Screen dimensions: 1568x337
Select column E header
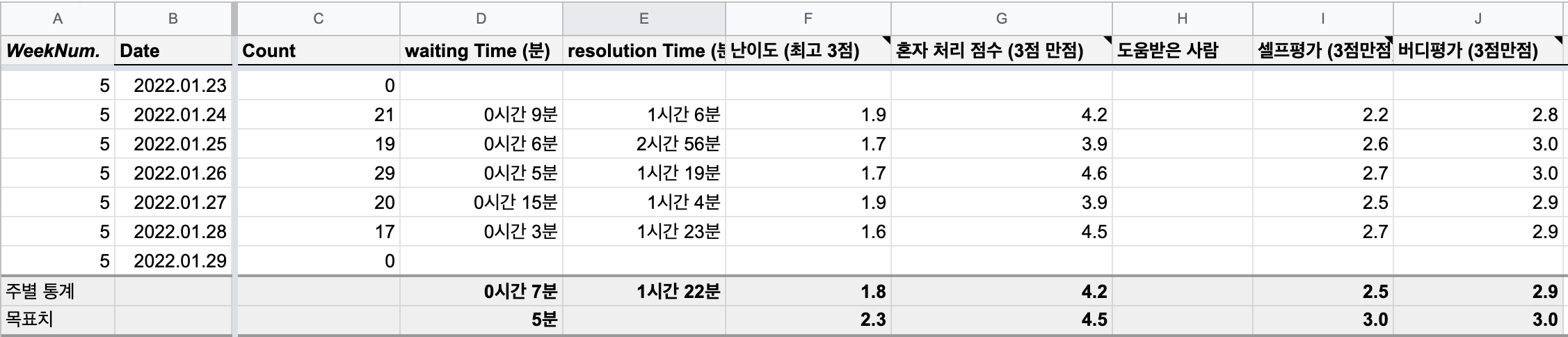(x=643, y=19)
